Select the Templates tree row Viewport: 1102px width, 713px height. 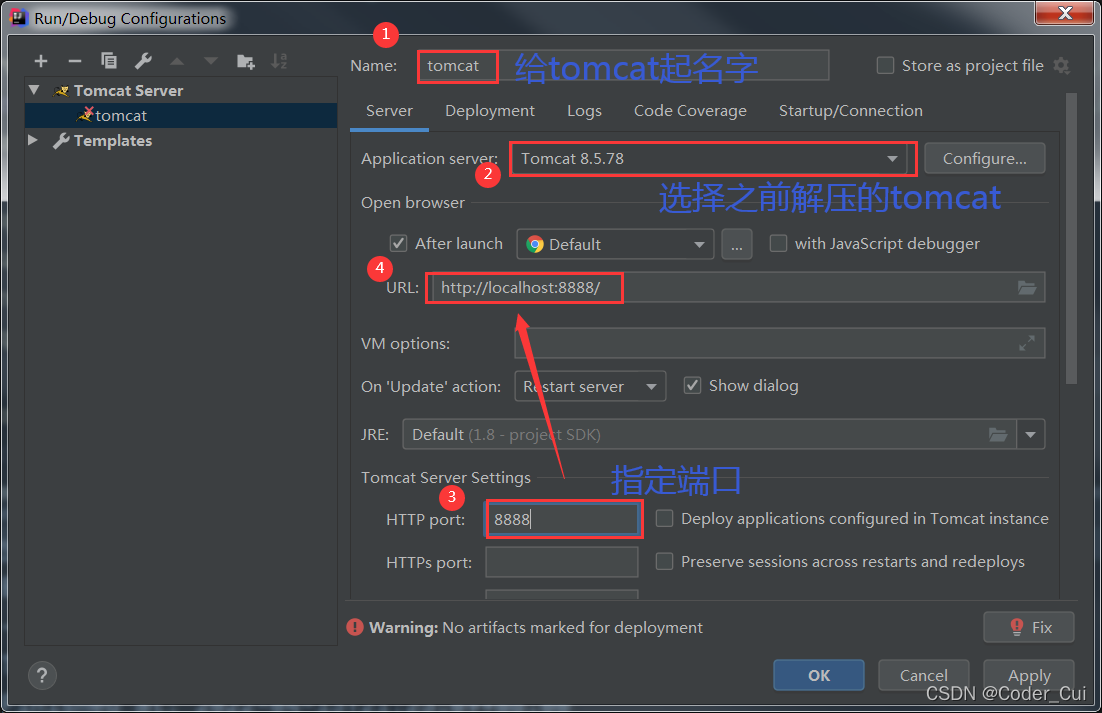tap(181, 140)
